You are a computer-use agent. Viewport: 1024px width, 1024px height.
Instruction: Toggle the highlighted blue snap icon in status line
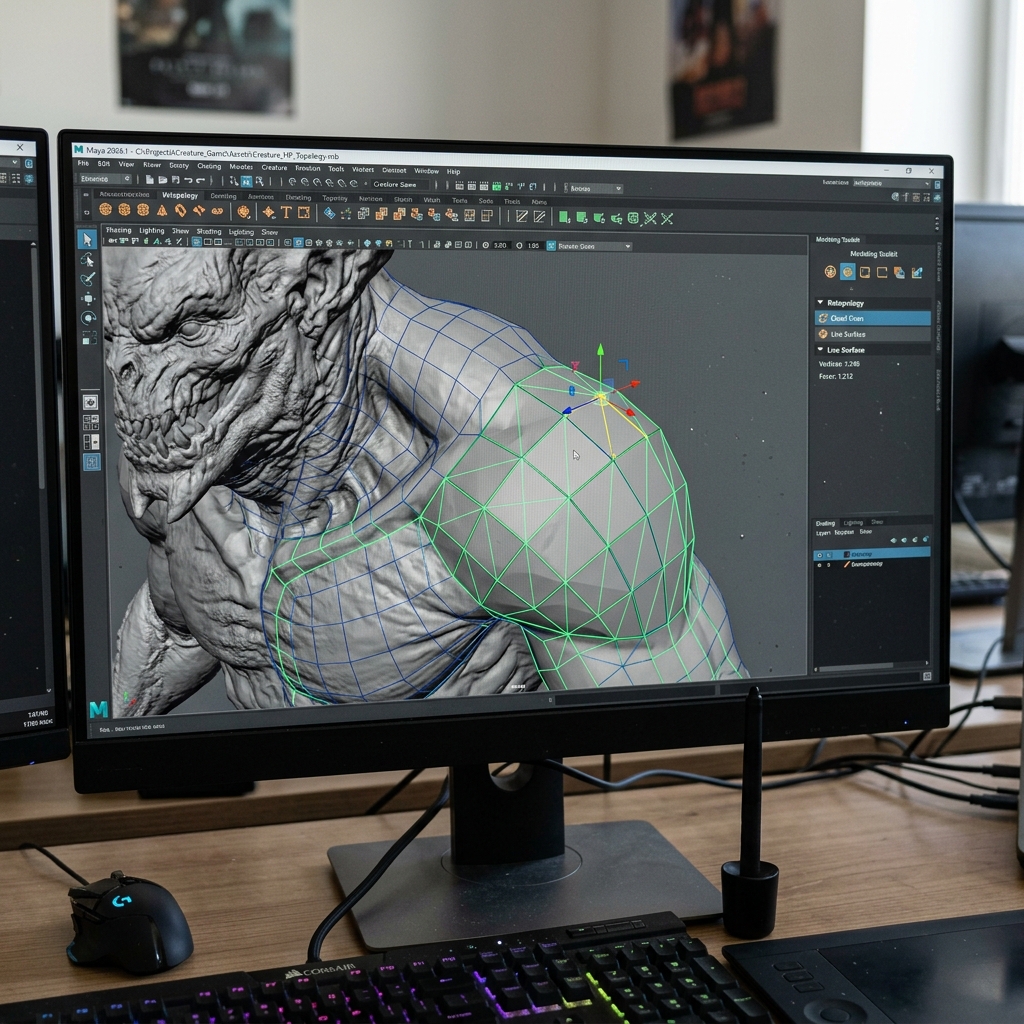click(246, 182)
